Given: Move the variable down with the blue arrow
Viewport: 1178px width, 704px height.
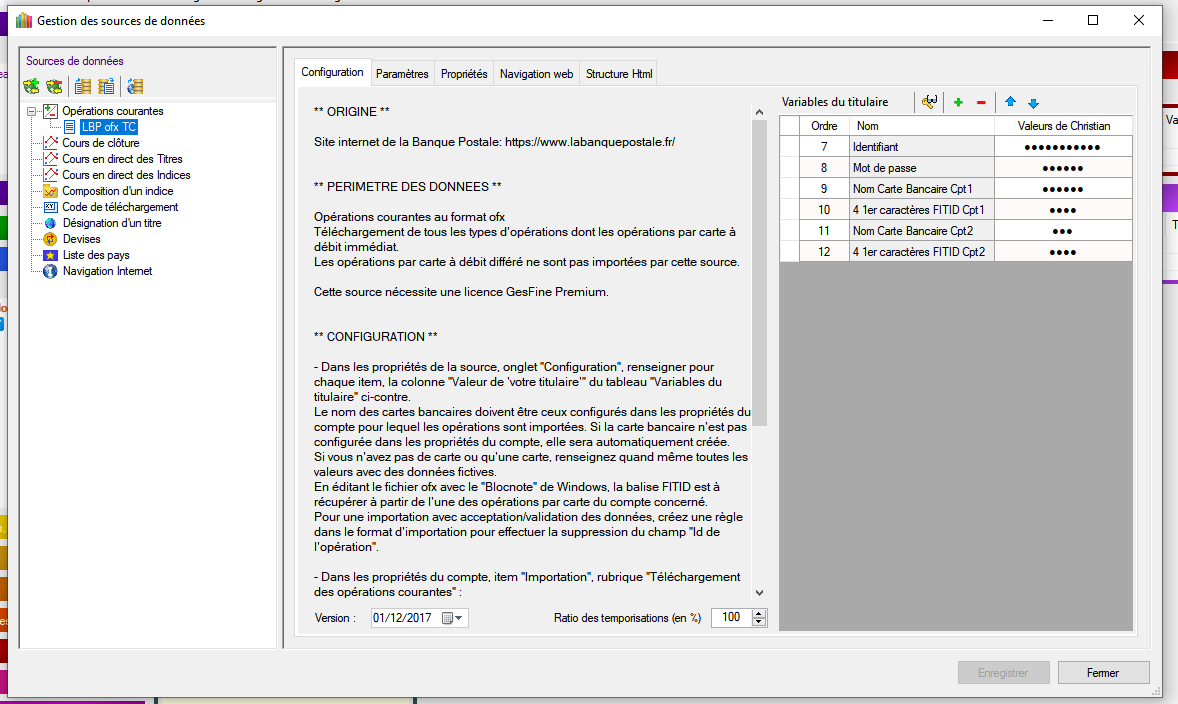Looking at the screenshot, I should click(1033, 102).
